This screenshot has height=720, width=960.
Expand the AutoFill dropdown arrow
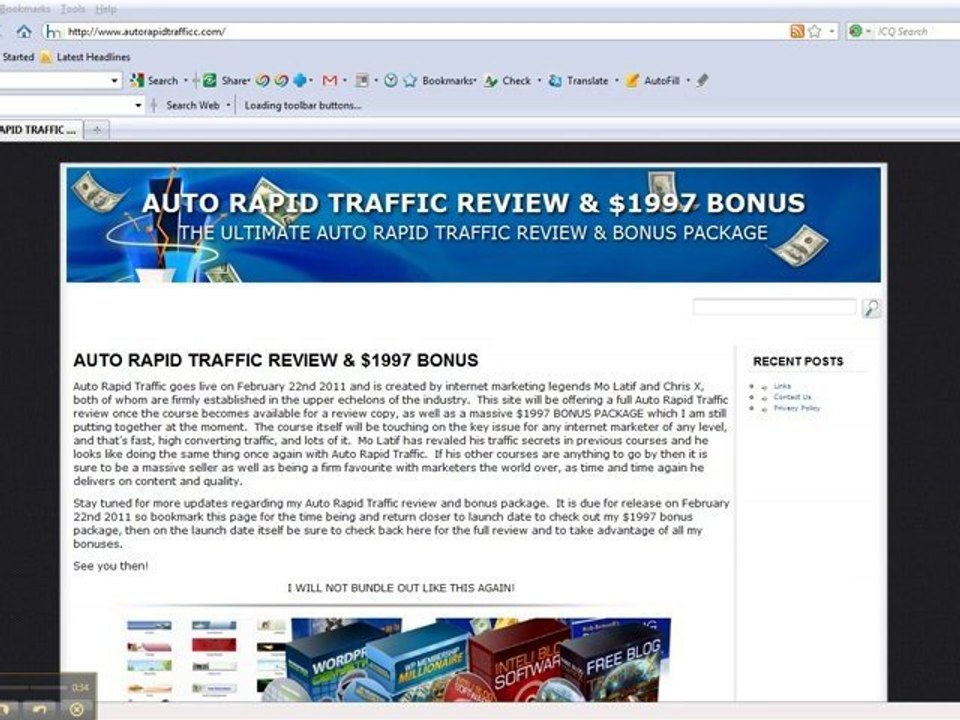point(688,80)
